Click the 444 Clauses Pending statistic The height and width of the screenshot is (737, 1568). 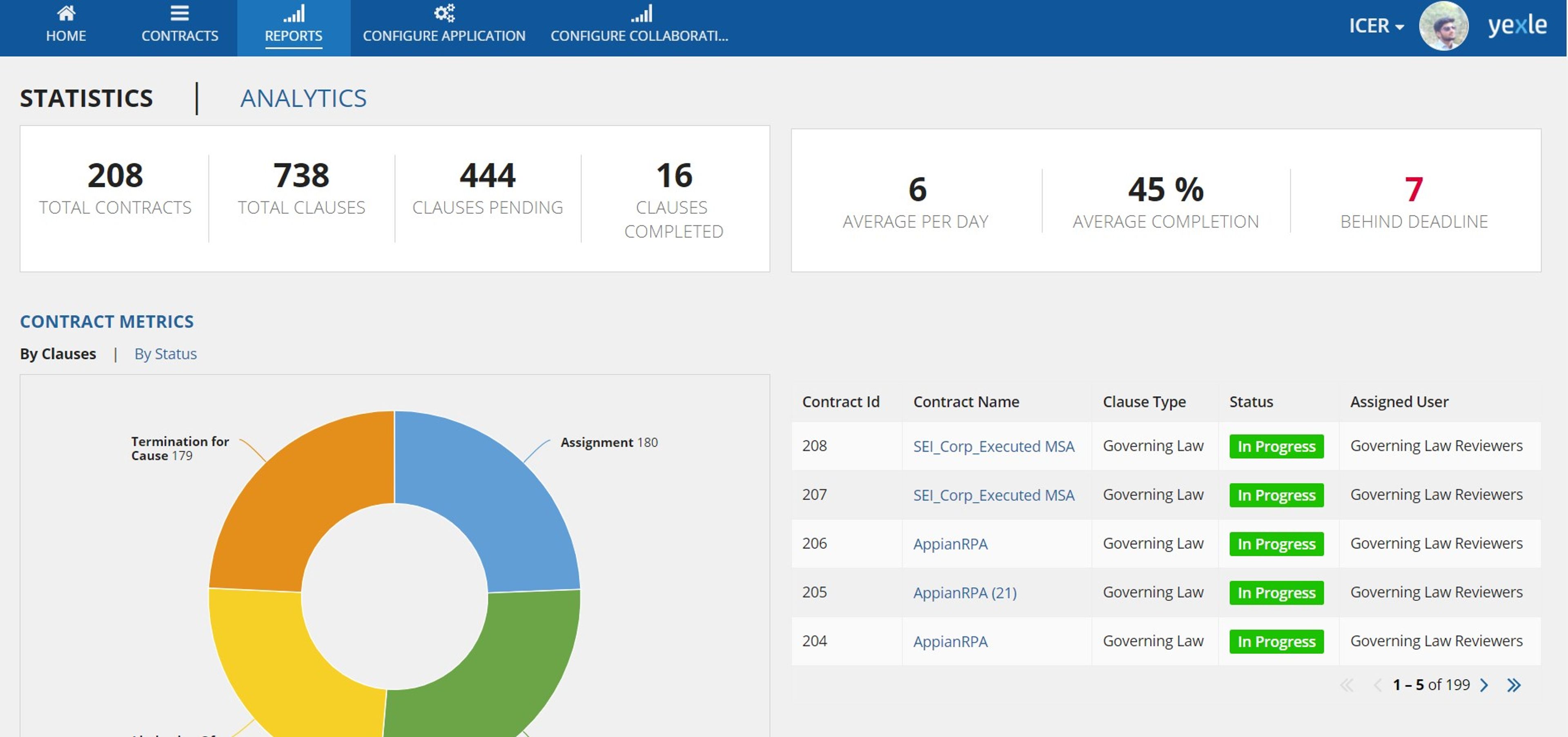tap(488, 189)
